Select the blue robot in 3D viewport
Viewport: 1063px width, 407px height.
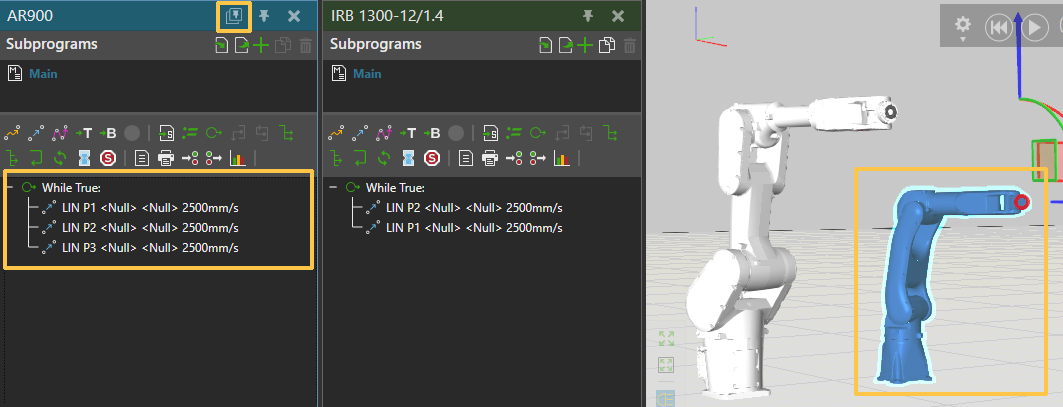tap(905, 300)
